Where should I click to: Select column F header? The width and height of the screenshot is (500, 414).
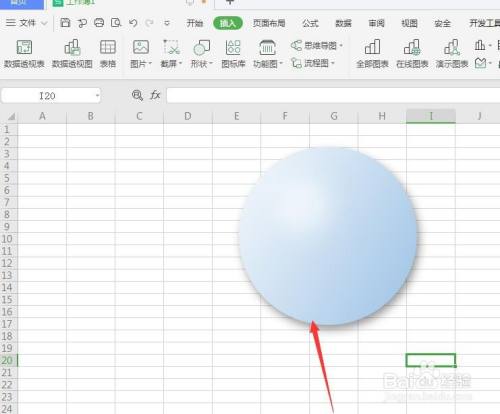[285, 116]
